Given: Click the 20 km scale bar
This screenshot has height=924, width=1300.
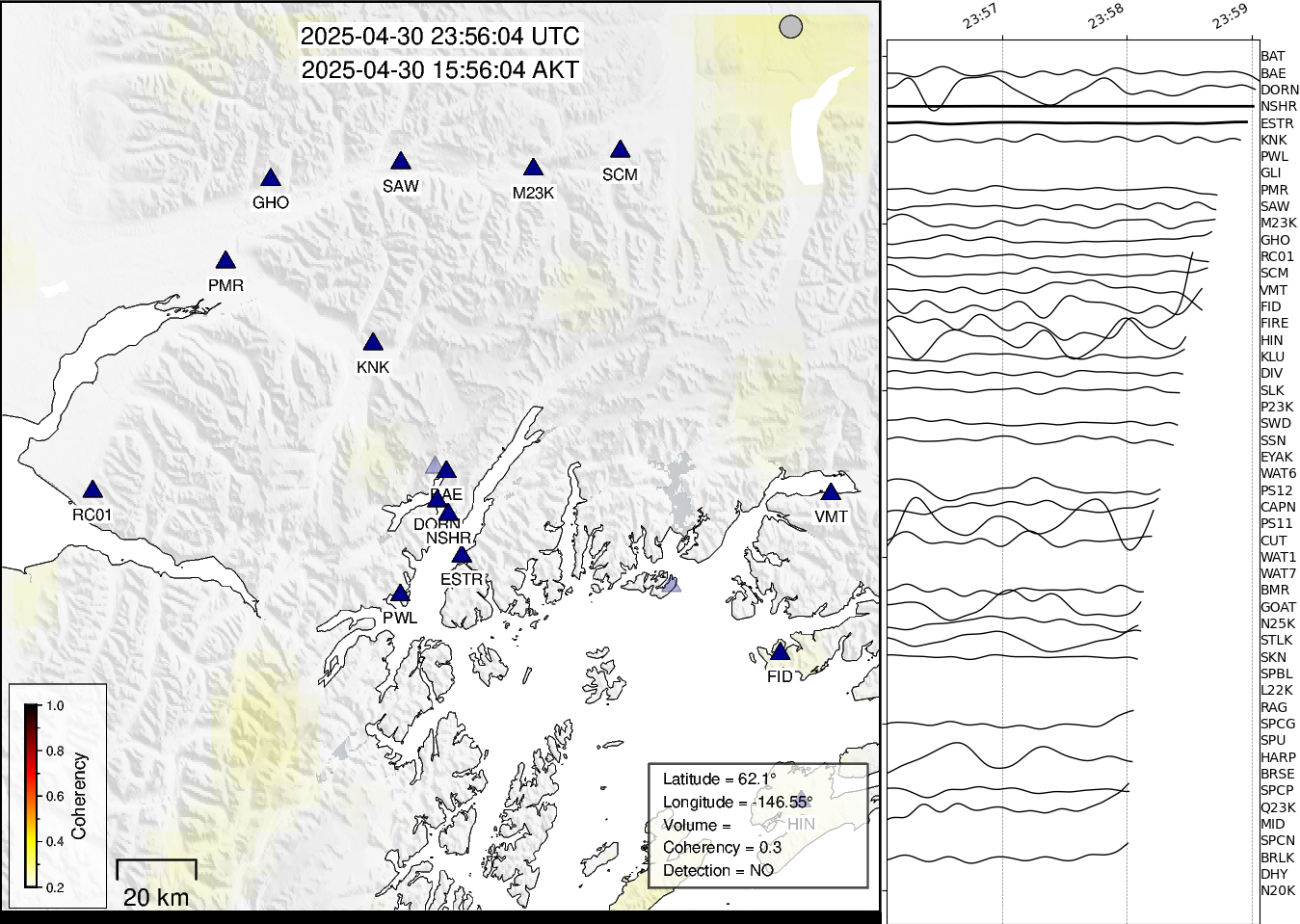Looking at the screenshot, I should [156, 870].
